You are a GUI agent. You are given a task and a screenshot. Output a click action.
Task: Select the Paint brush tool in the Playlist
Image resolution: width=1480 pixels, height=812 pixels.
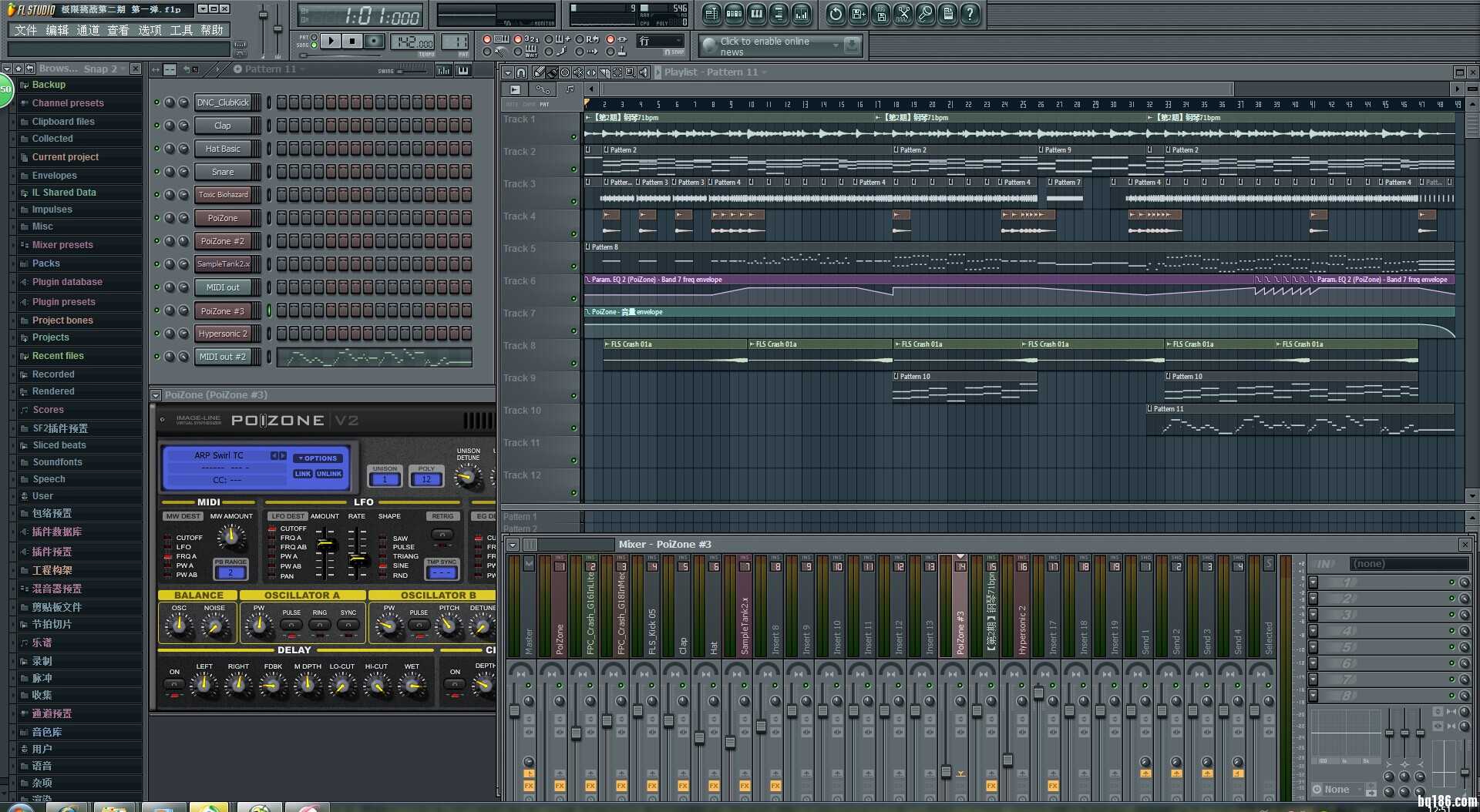point(552,72)
